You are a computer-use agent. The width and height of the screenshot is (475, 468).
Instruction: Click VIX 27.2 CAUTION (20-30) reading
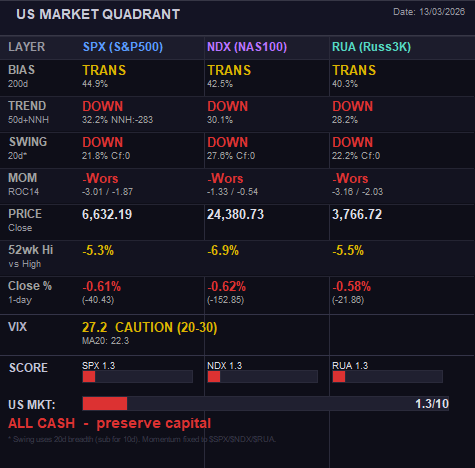point(150,327)
